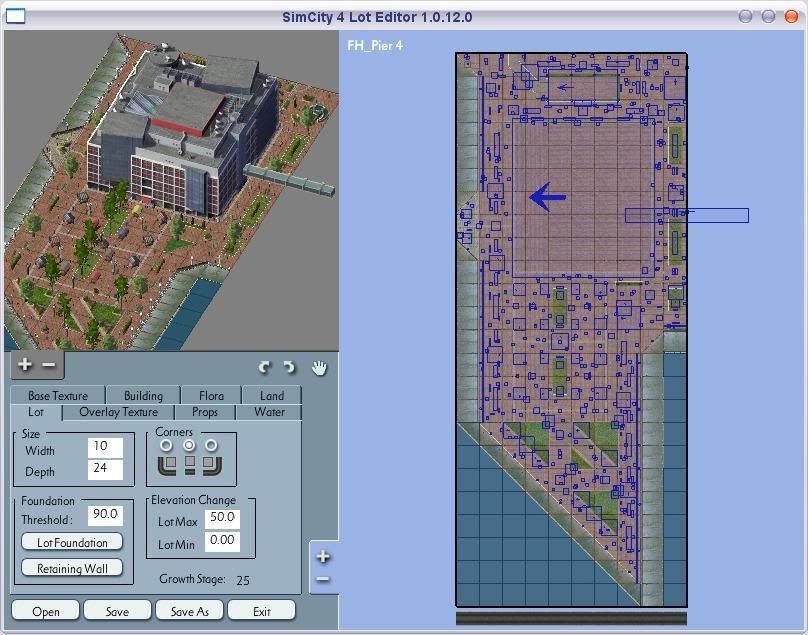Click the FH_Pier 4 lot name
The height and width of the screenshot is (635, 808).
click(x=375, y=45)
